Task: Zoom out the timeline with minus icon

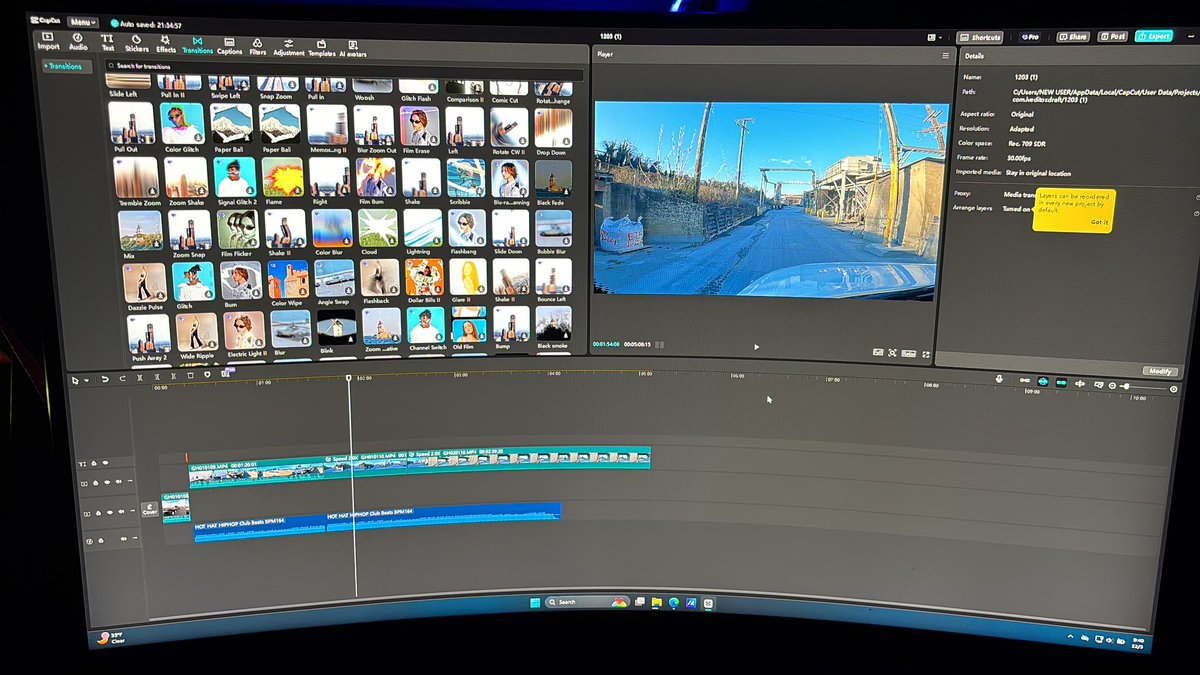Action: (x=1113, y=386)
